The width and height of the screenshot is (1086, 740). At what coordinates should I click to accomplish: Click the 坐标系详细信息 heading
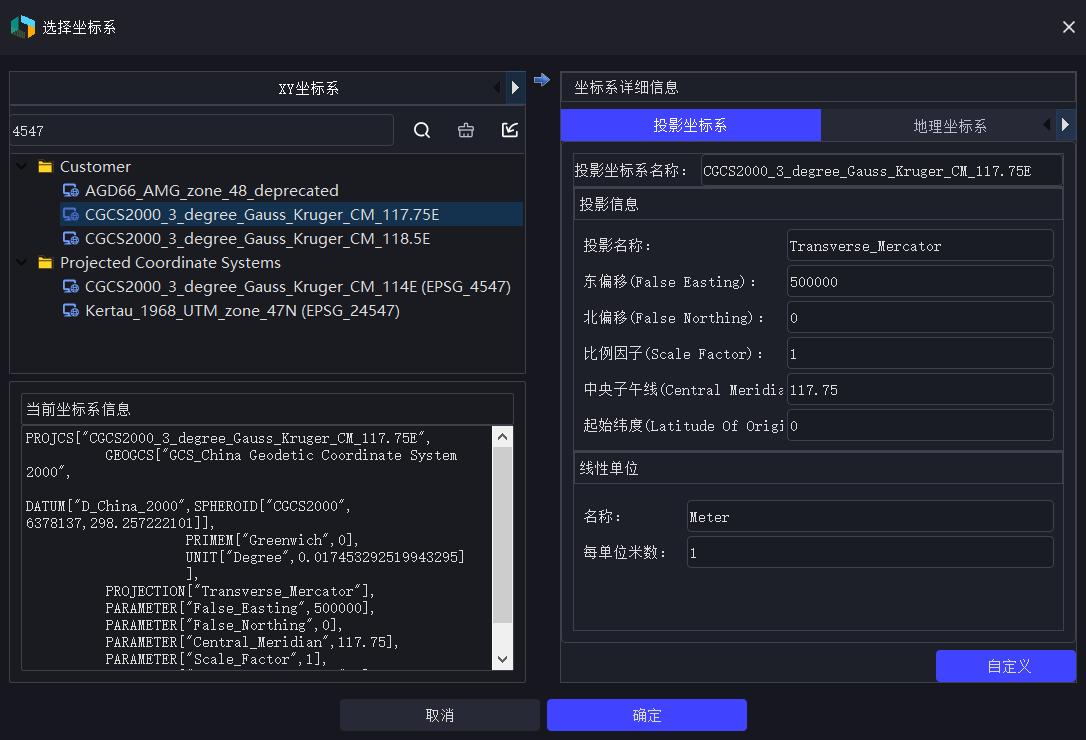[x=626, y=87]
